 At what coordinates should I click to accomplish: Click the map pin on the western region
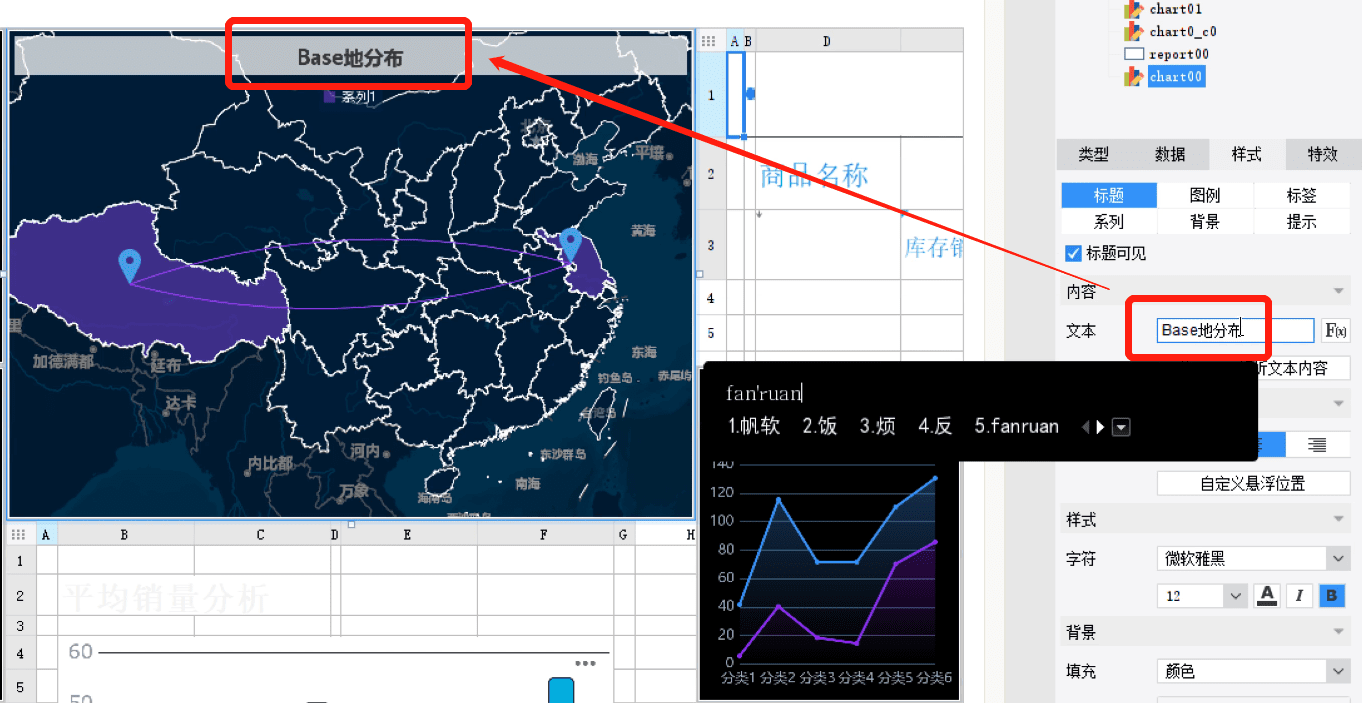129,267
